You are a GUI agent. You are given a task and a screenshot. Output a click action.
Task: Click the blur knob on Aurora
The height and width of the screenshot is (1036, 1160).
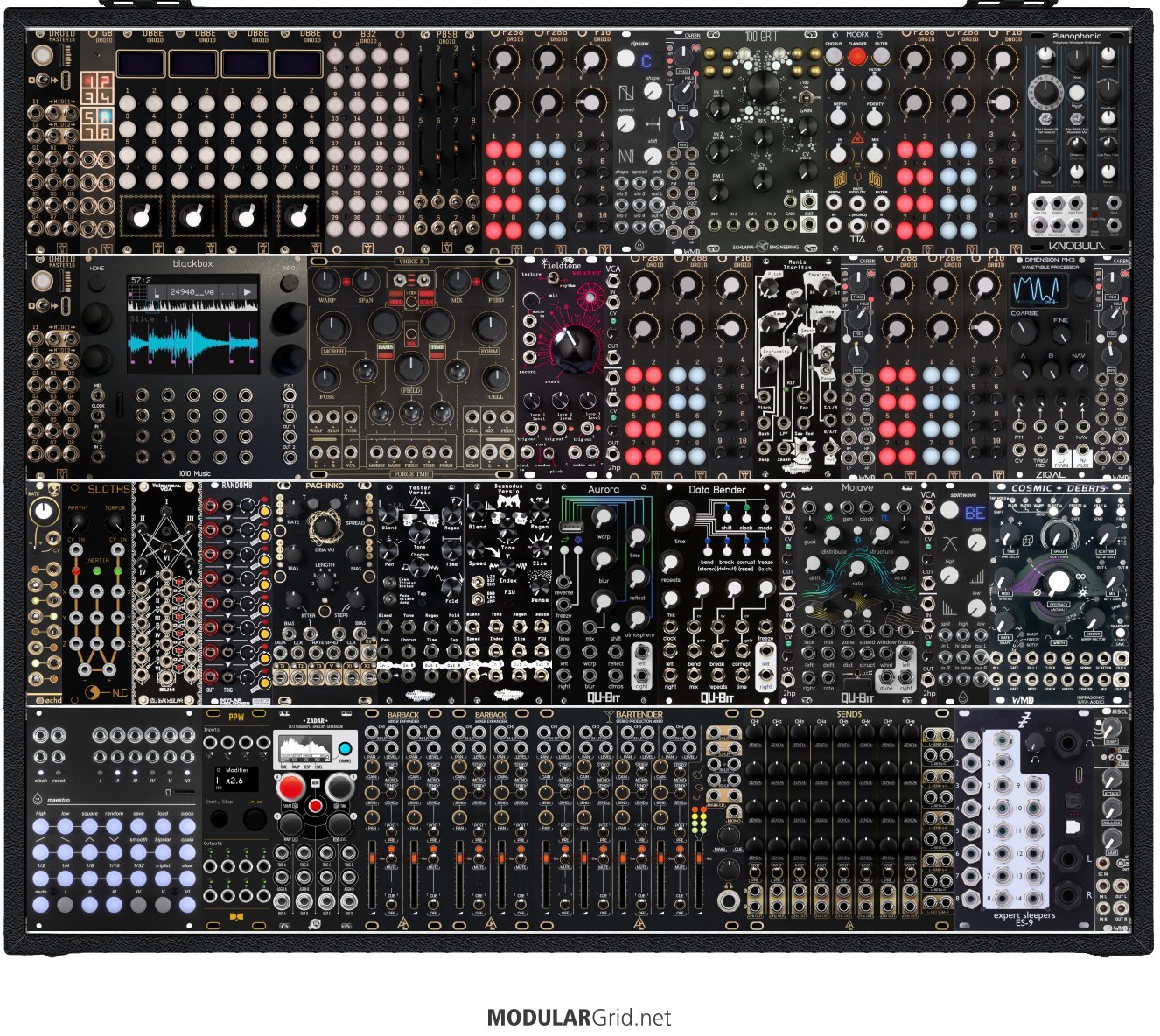[x=604, y=560]
